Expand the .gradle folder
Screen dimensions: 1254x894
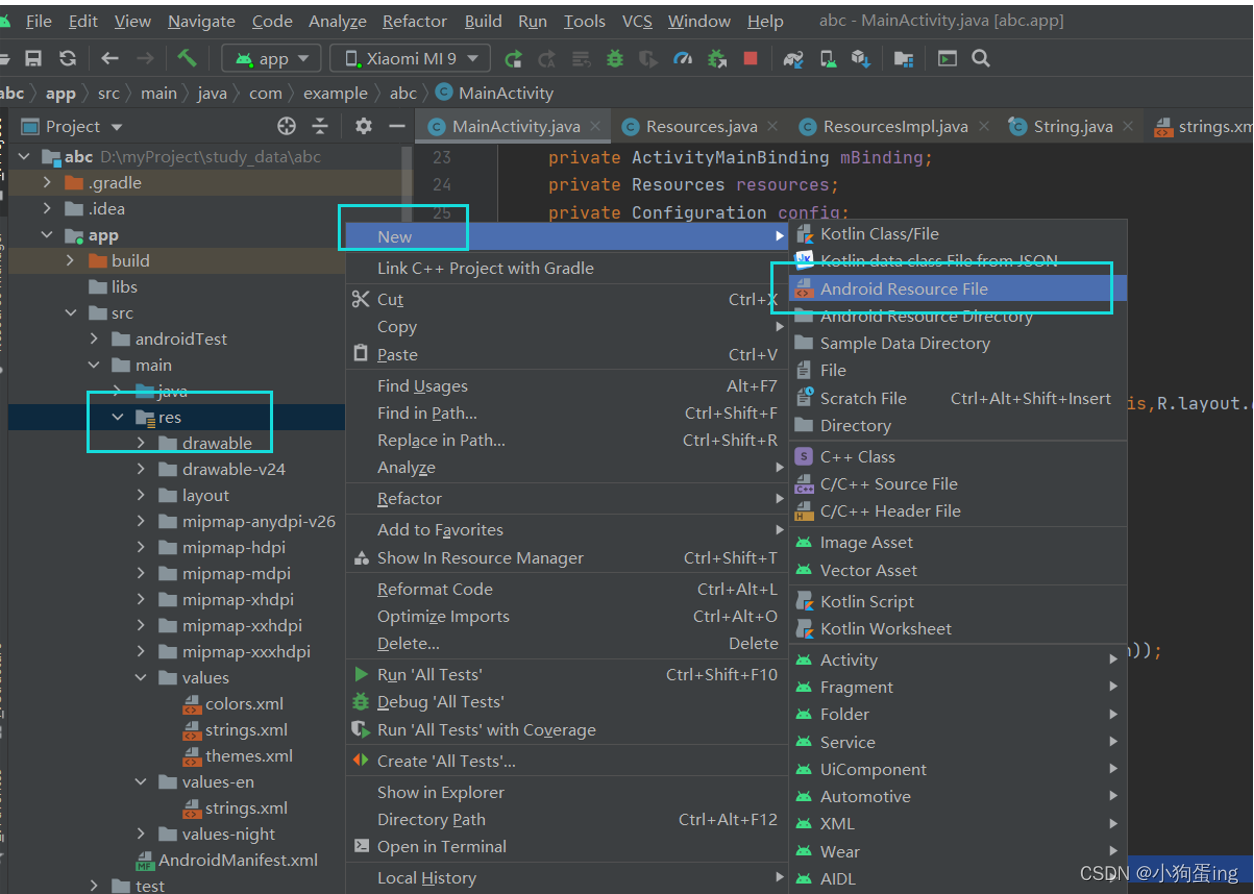coord(46,182)
